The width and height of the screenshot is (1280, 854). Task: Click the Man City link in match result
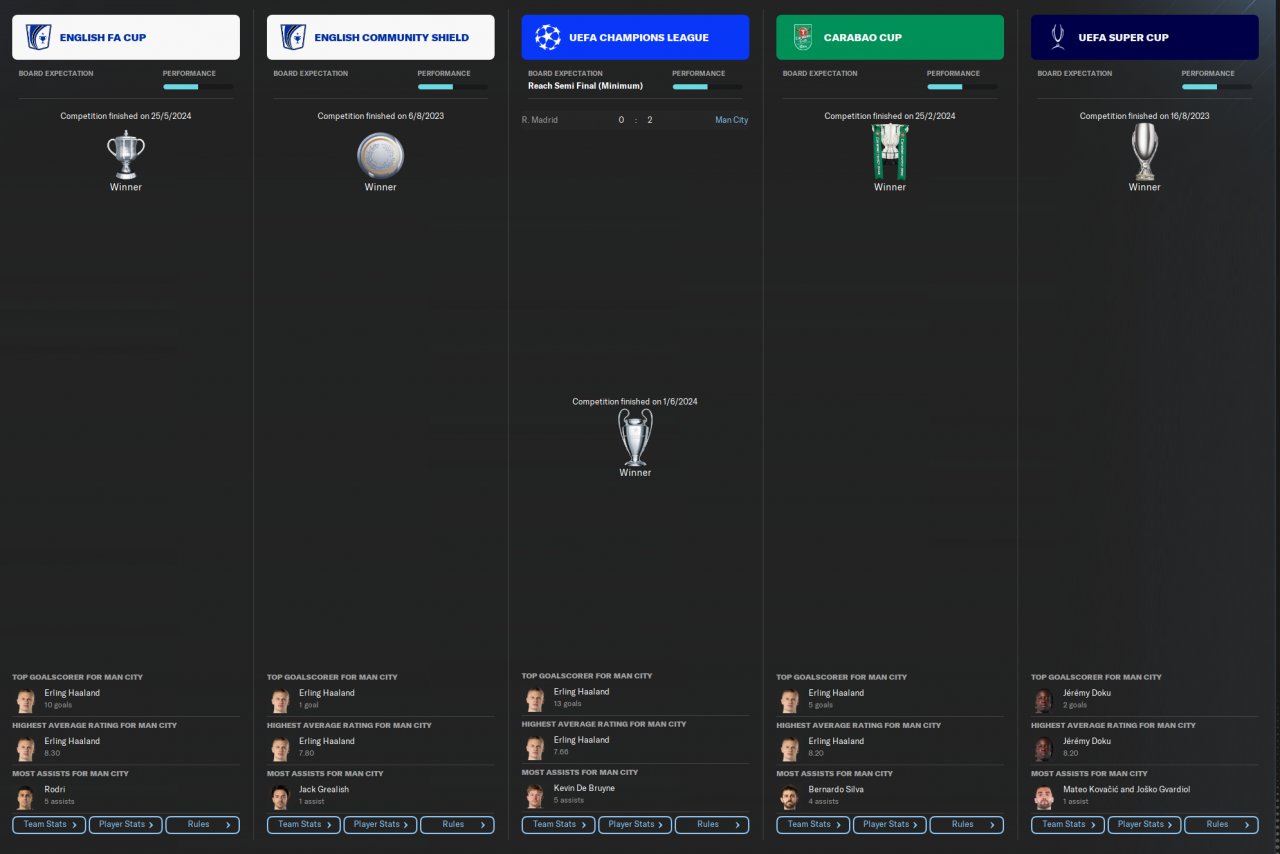[x=731, y=120]
